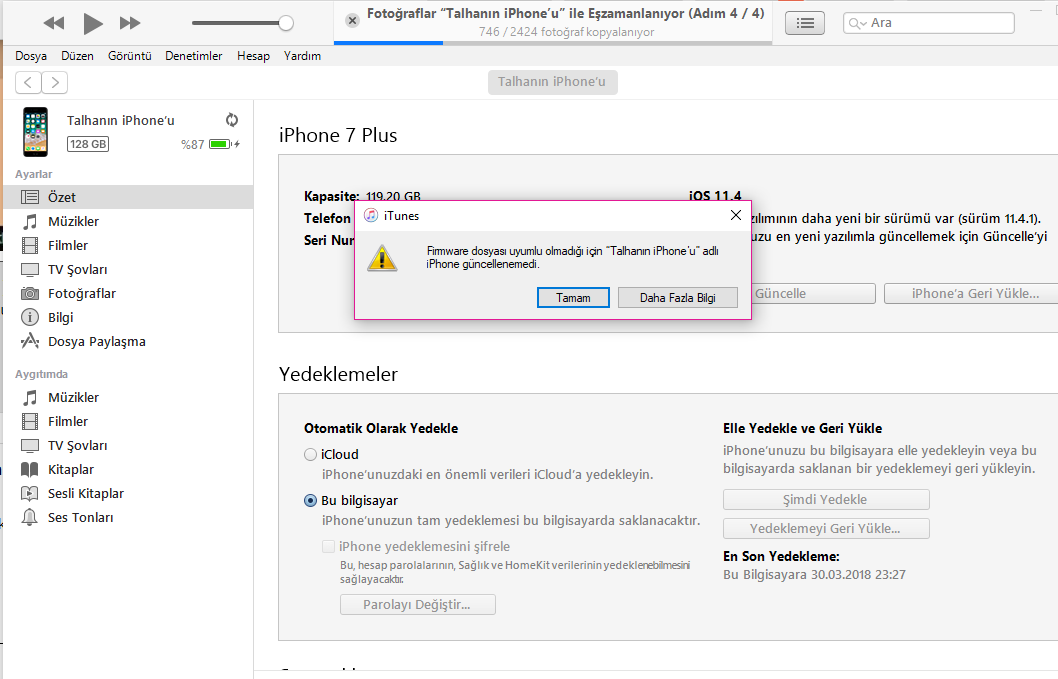Screen dimensions: 1058x679
Task: Click the Güncelle button
Action: [x=813, y=294]
